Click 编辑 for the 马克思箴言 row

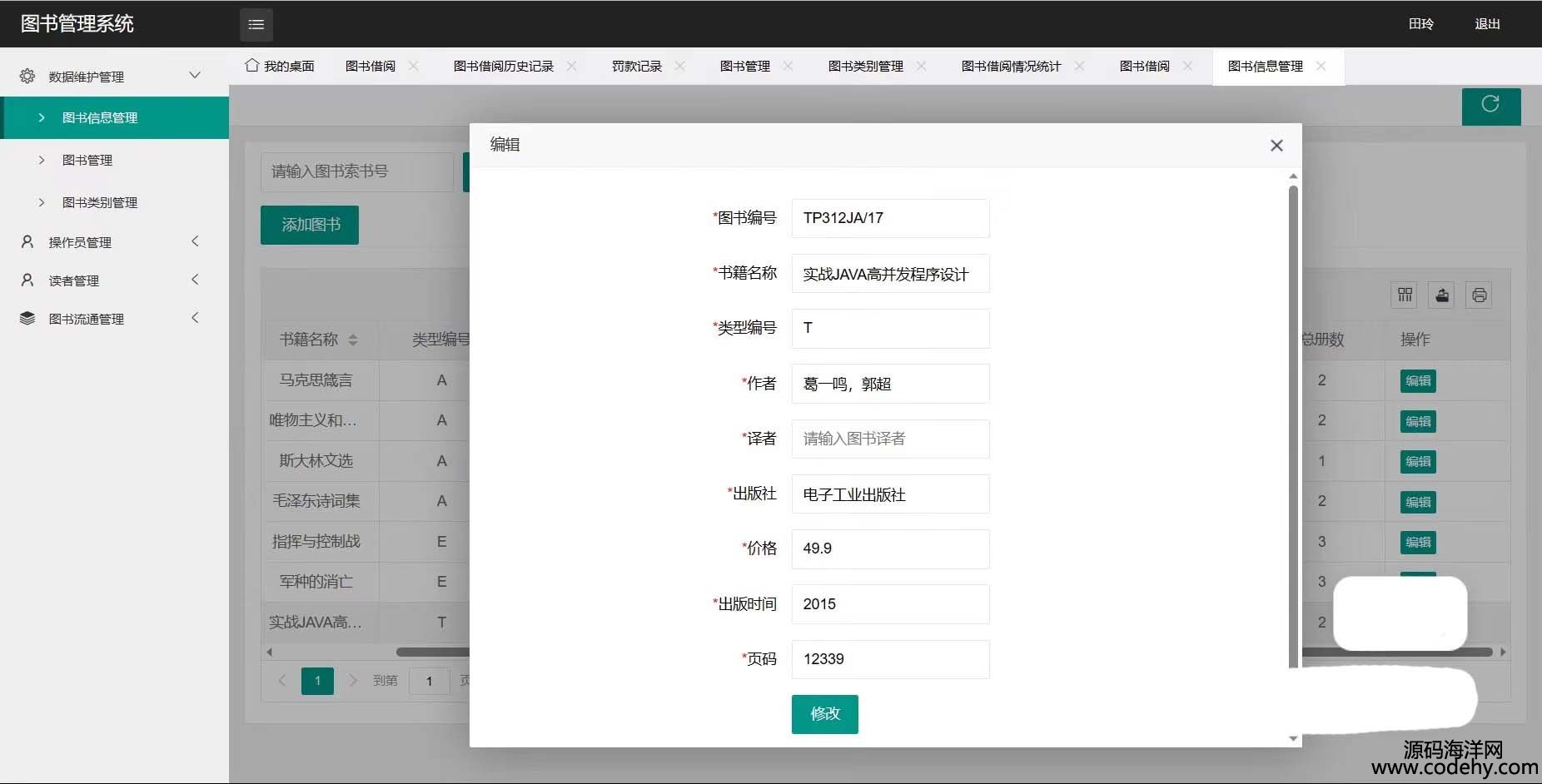pos(1418,381)
